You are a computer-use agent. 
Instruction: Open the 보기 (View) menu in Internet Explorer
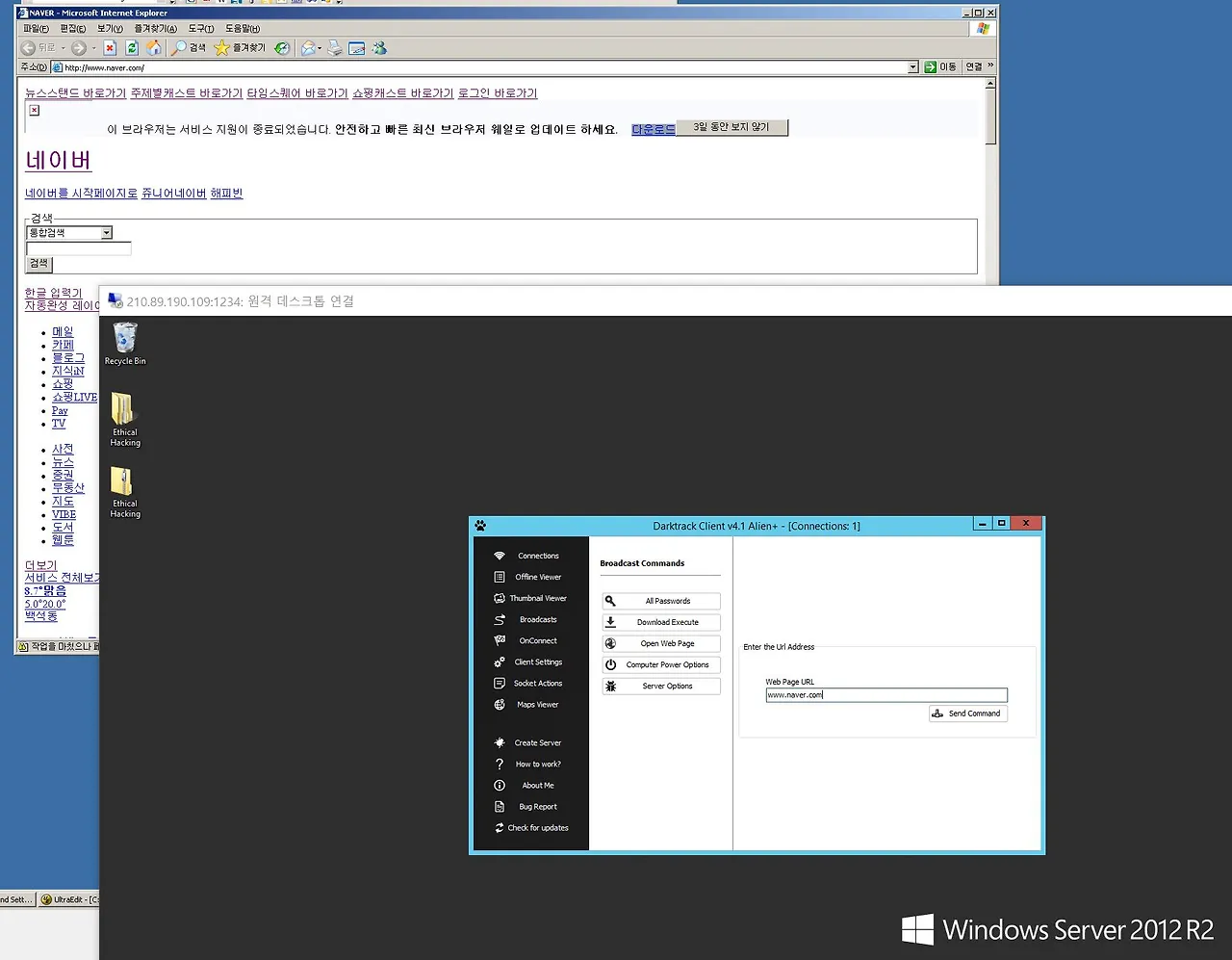pyautogui.click(x=110, y=29)
